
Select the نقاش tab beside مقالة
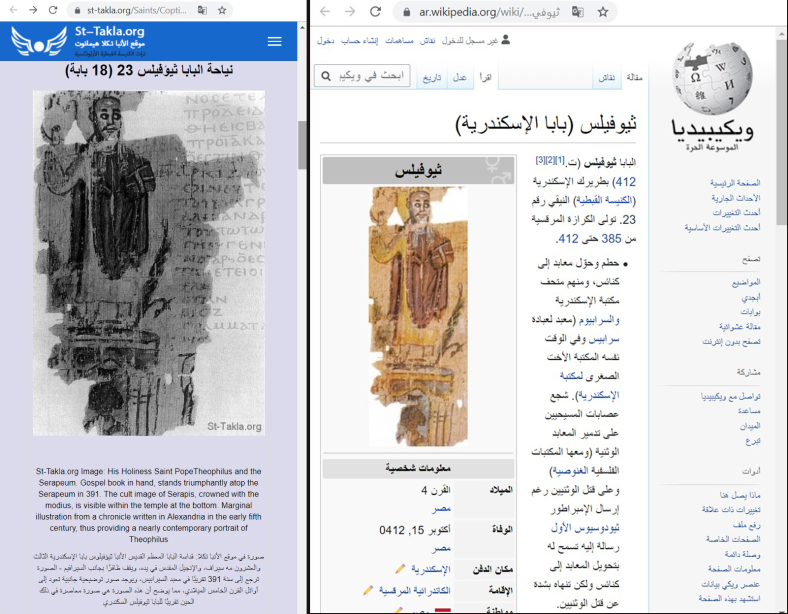607,77
